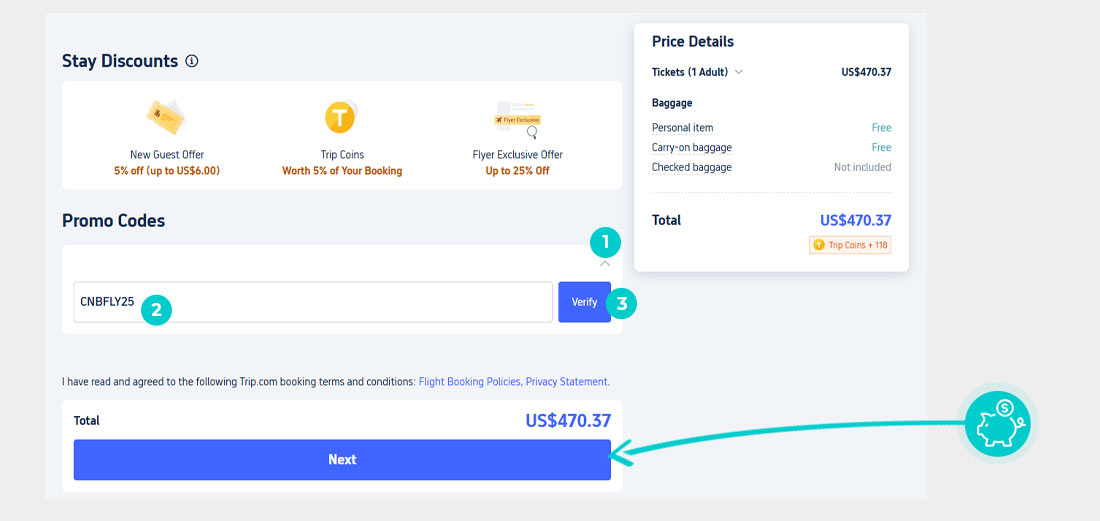Click the Personal item baggage label

pyautogui.click(x=683, y=128)
